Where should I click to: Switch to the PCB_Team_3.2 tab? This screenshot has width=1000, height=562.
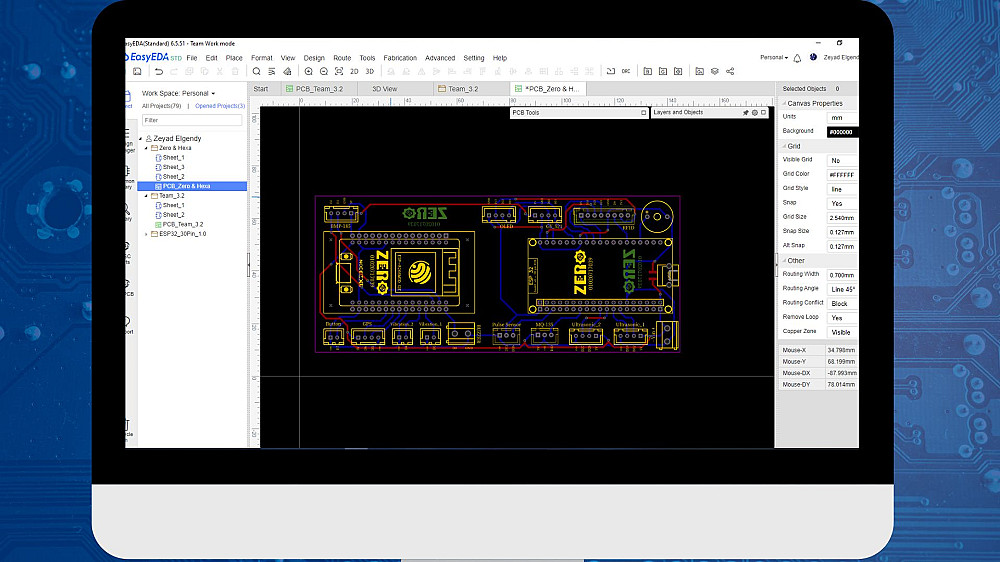[318, 89]
